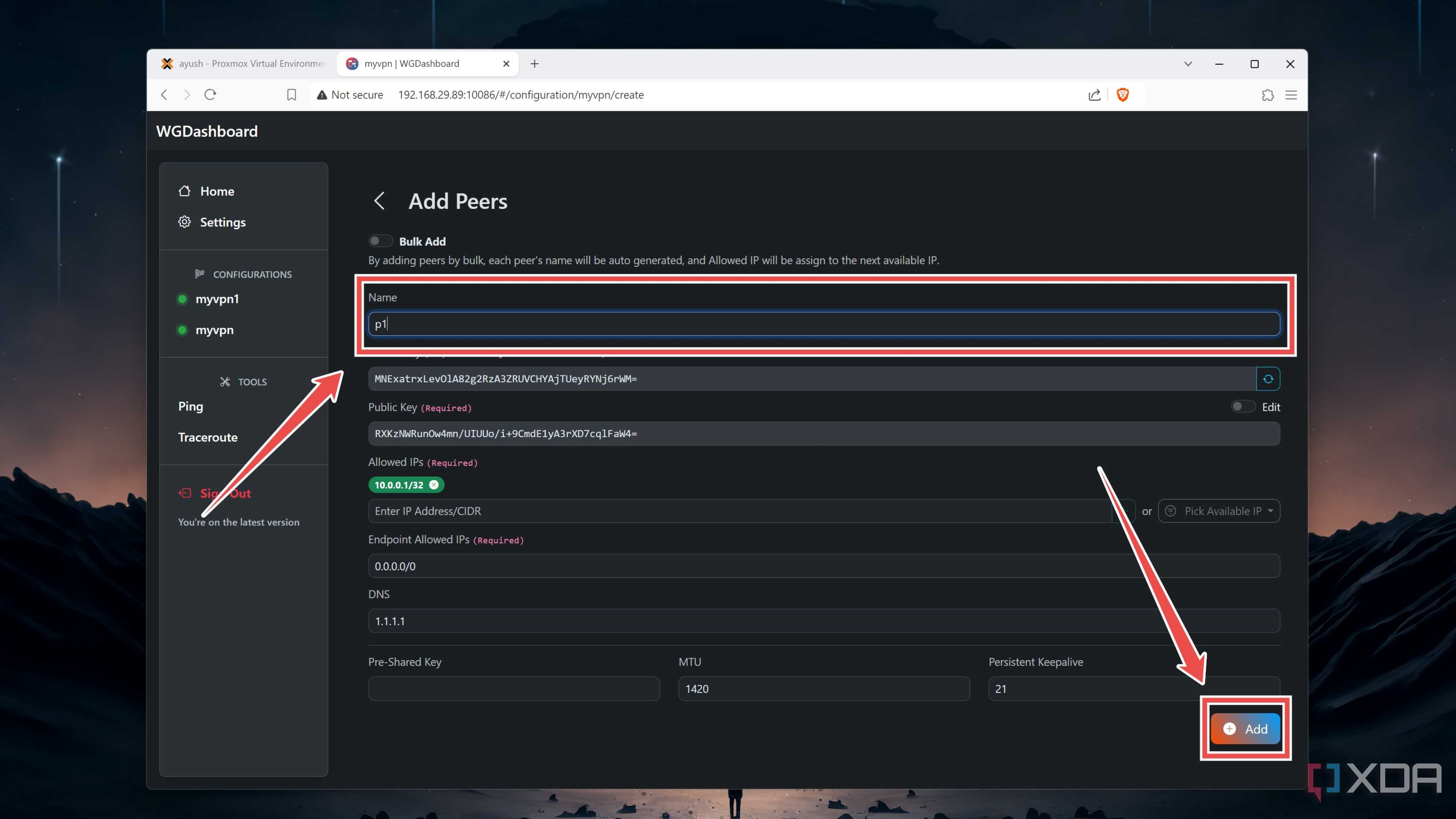
Task: Click the Public Key field
Action: [x=824, y=433]
